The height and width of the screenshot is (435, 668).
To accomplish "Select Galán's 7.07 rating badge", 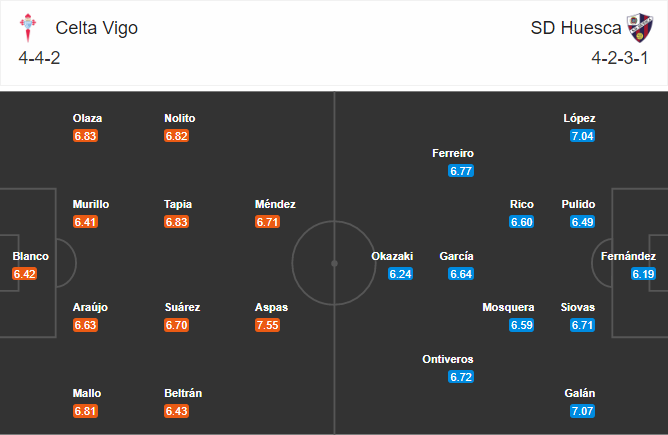I will pyautogui.click(x=582, y=411).
